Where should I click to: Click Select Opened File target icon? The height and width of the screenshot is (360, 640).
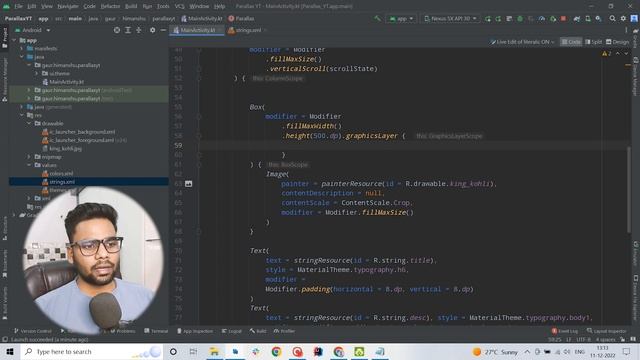coord(117,30)
